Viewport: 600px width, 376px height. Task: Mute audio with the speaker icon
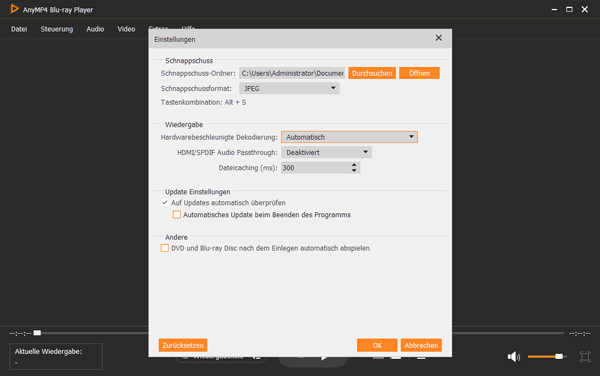[513, 356]
